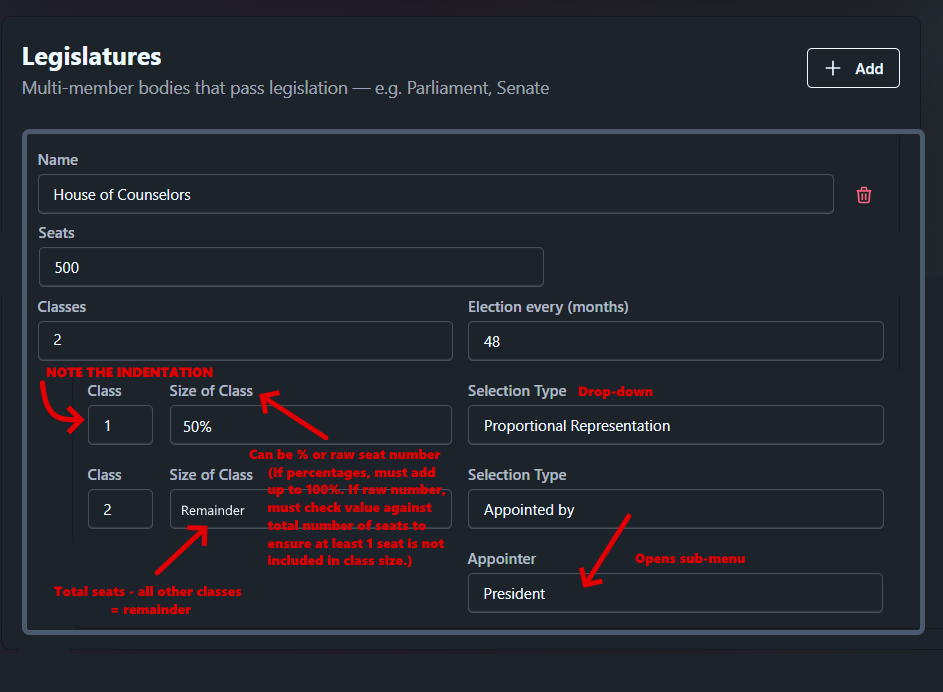The height and width of the screenshot is (692, 943).
Task: Click the Multi-member bodies description text
Action: 285,88
